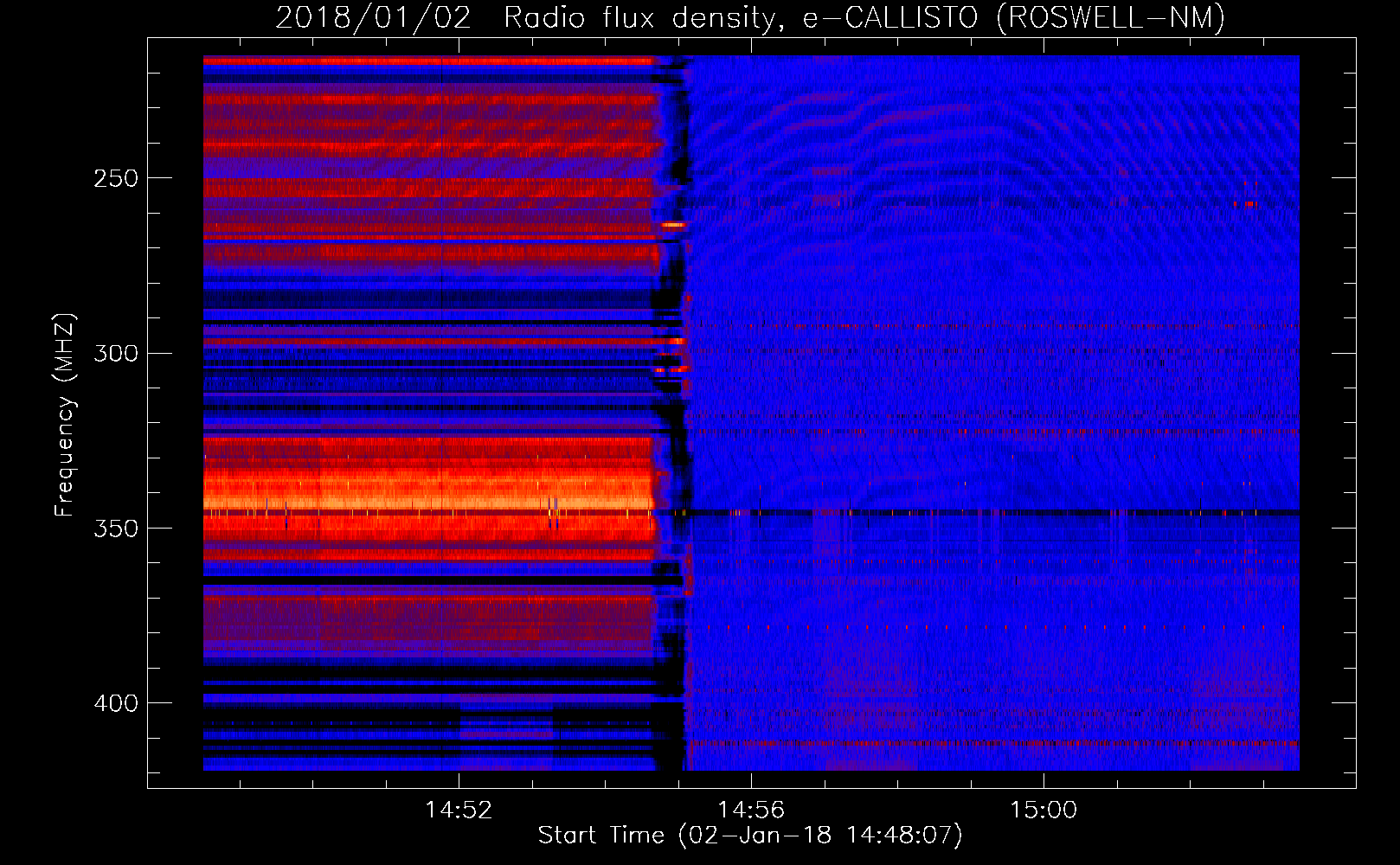Click the 'Start Time (02-Jan-18 14:48:07)' label
This screenshot has width=1400, height=865.
click(x=750, y=836)
